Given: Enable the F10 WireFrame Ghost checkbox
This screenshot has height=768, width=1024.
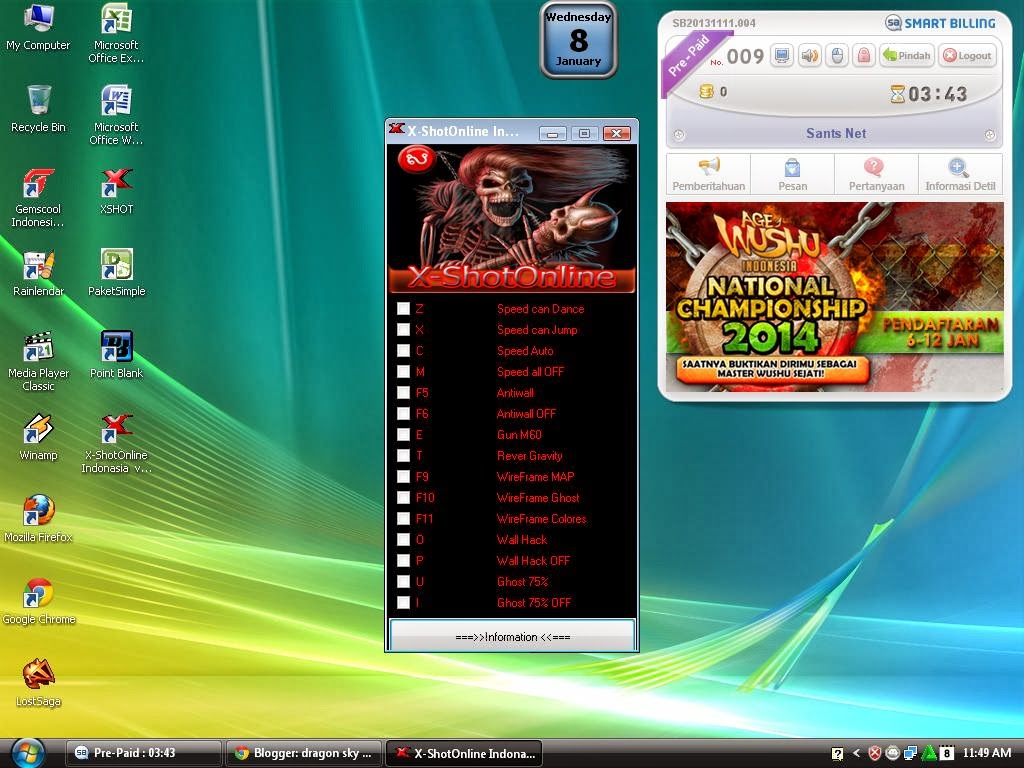Looking at the screenshot, I should point(404,498).
